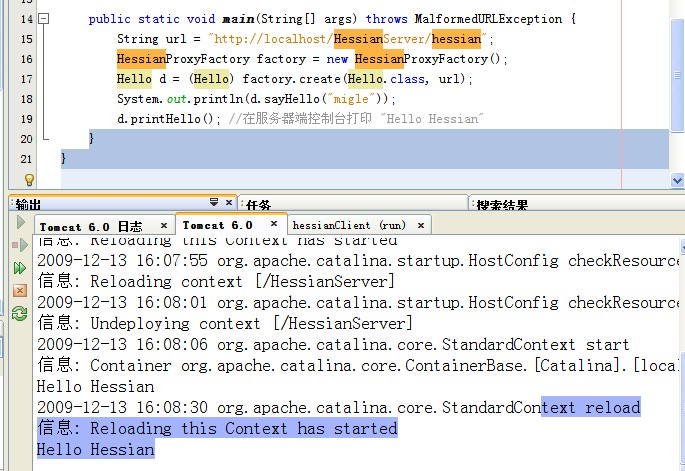Click the word factory on line 16
The width and height of the screenshot is (685, 471).
281,59
